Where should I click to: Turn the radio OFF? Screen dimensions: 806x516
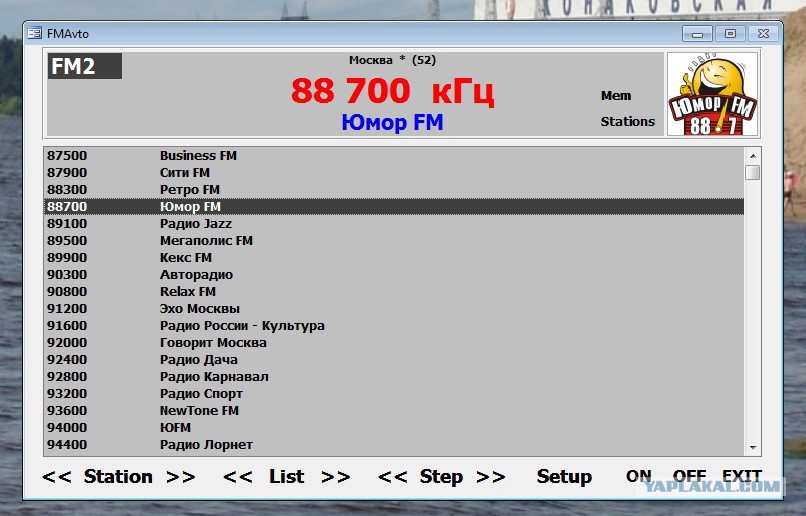[689, 476]
